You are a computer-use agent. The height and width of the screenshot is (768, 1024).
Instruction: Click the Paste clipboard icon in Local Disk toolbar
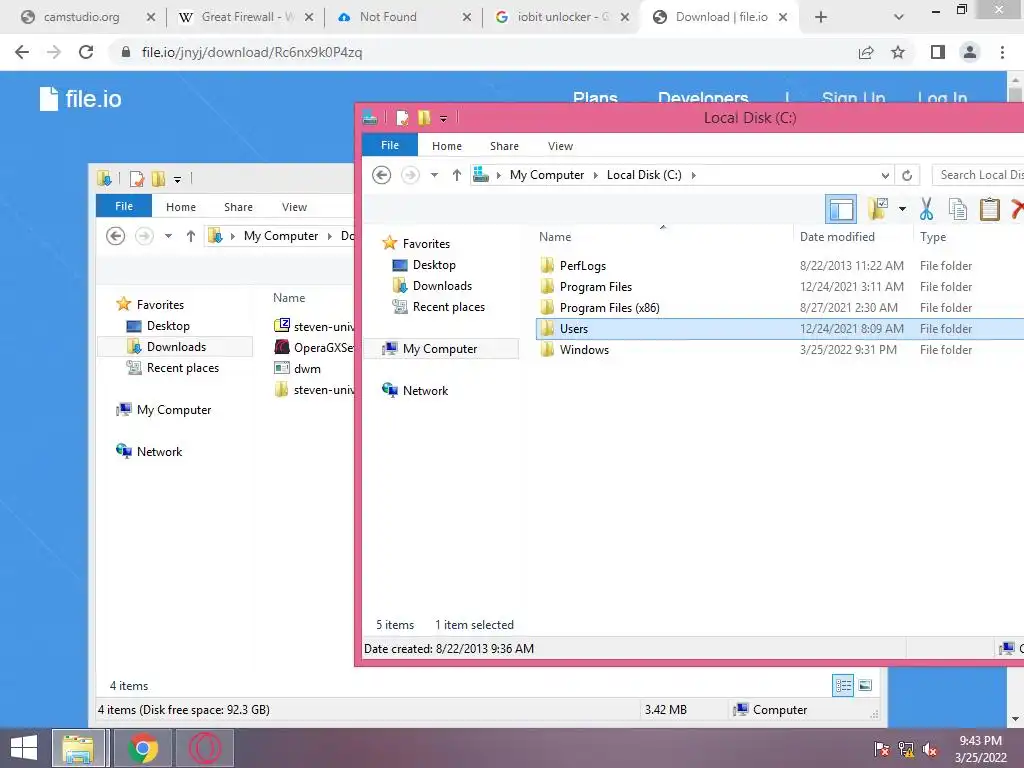pyautogui.click(x=989, y=210)
